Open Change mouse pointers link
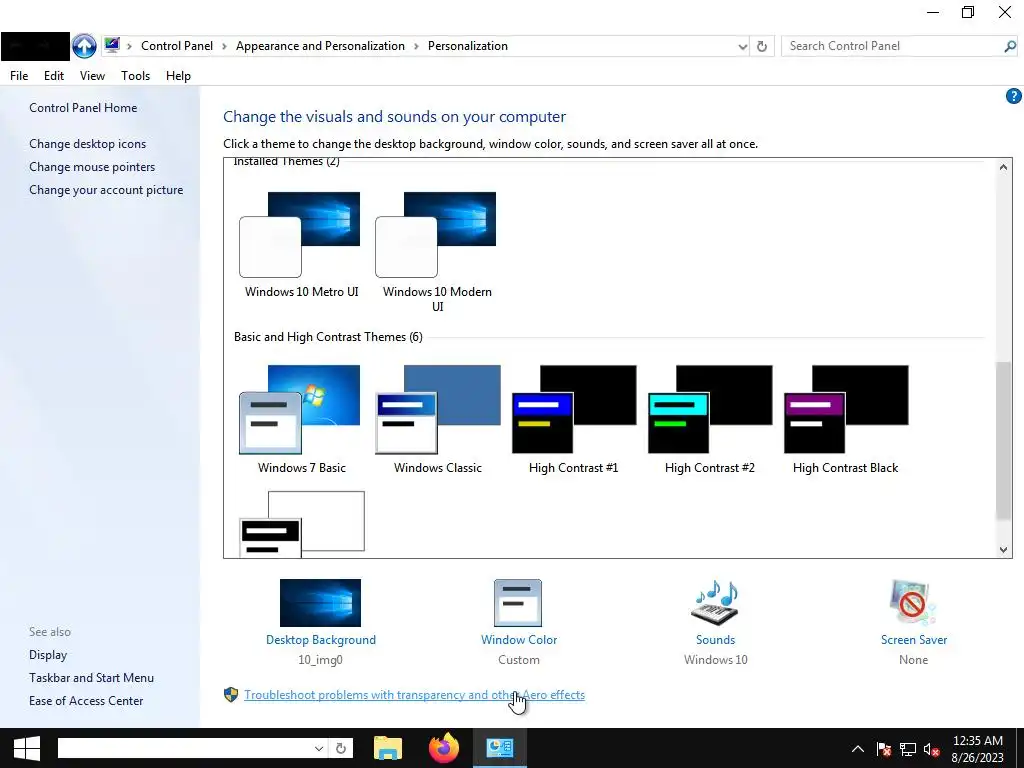 (x=92, y=167)
